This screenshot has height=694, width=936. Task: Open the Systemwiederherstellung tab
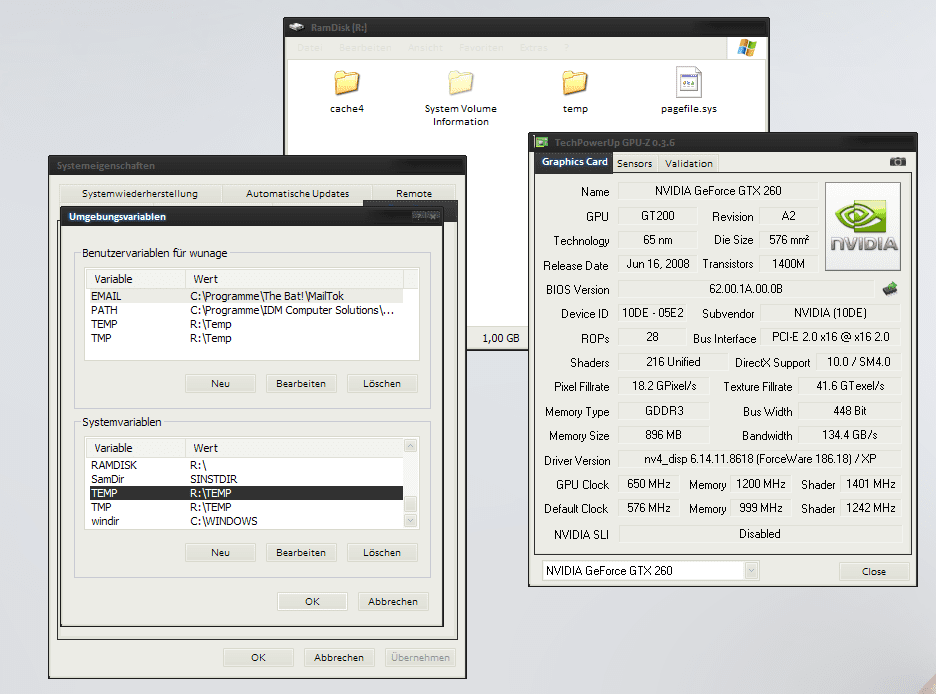pyautogui.click(x=140, y=193)
